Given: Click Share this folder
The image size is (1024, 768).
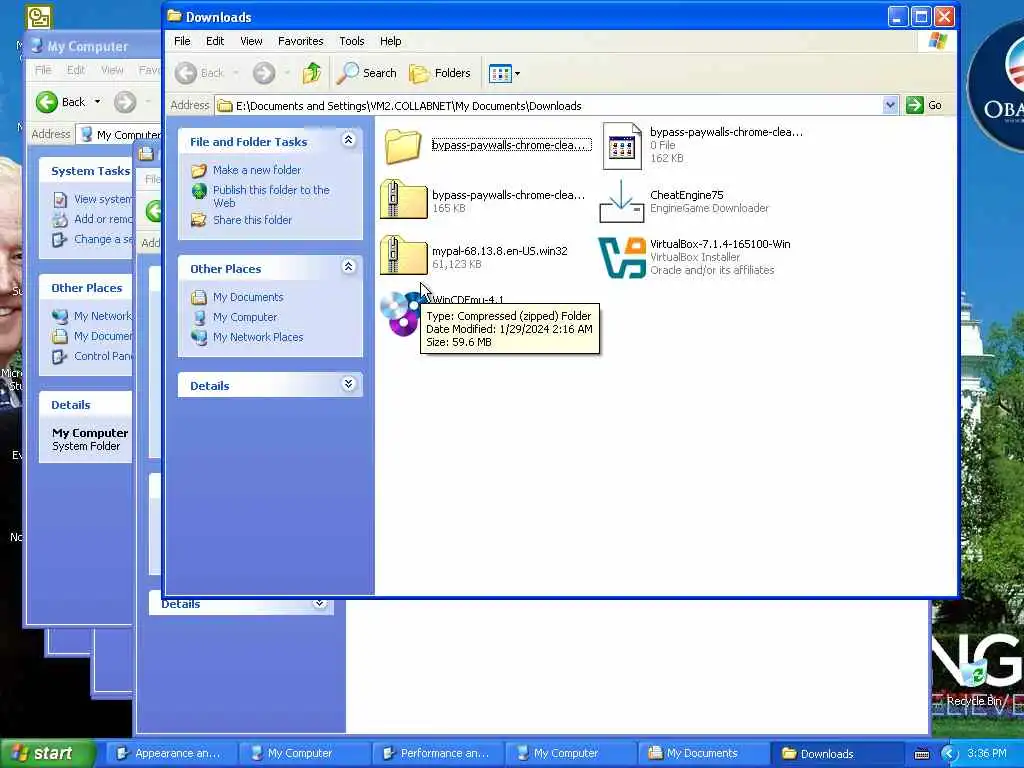Looking at the screenshot, I should point(252,220).
